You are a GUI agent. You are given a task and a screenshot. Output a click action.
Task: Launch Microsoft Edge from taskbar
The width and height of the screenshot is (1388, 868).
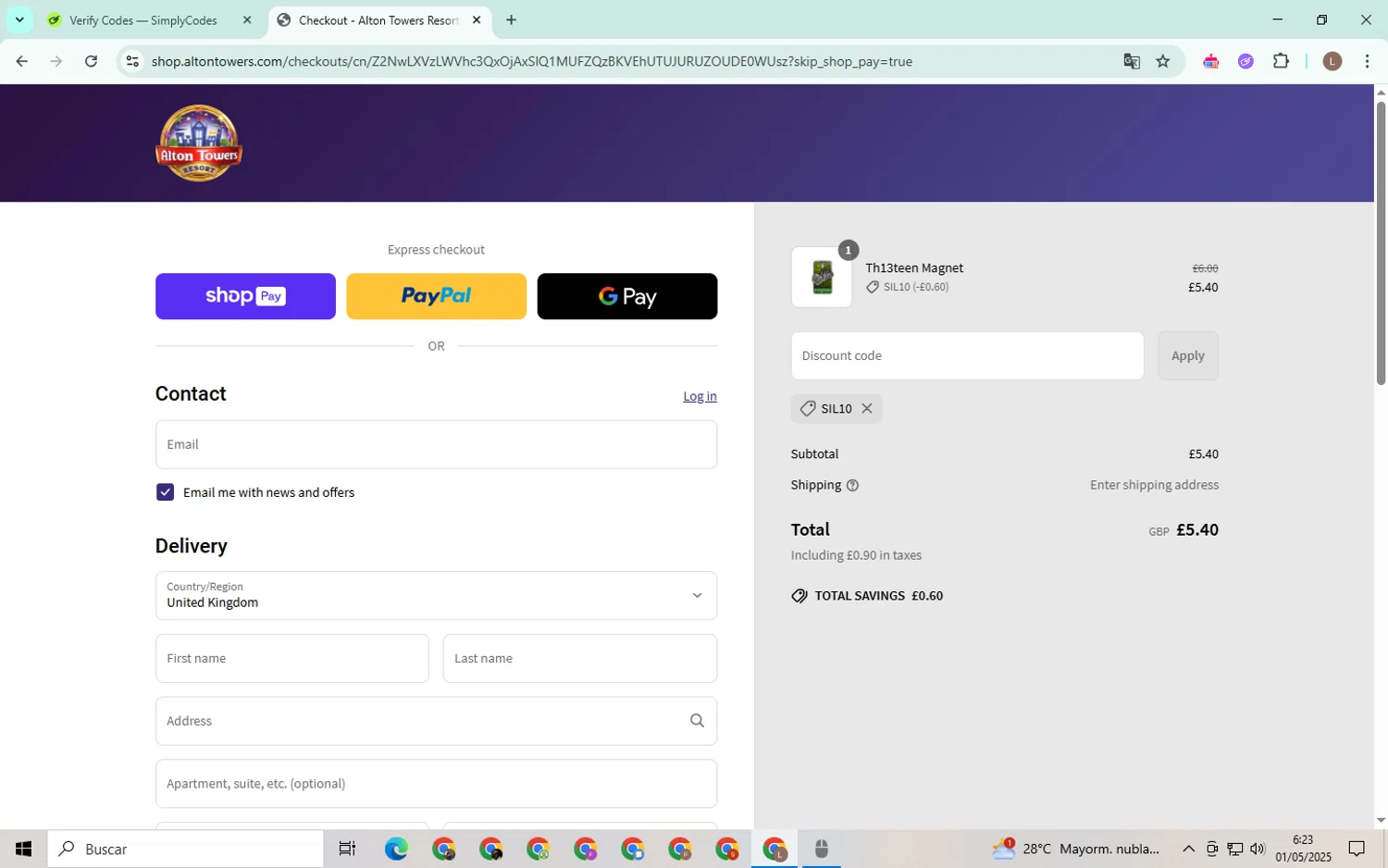(x=396, y=849)
